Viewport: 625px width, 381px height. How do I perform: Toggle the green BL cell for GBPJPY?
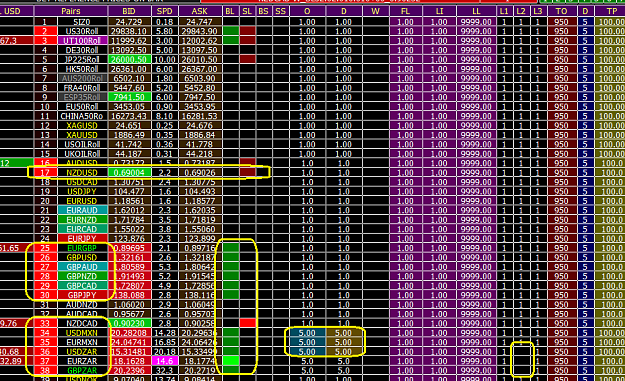coord(231,295)
